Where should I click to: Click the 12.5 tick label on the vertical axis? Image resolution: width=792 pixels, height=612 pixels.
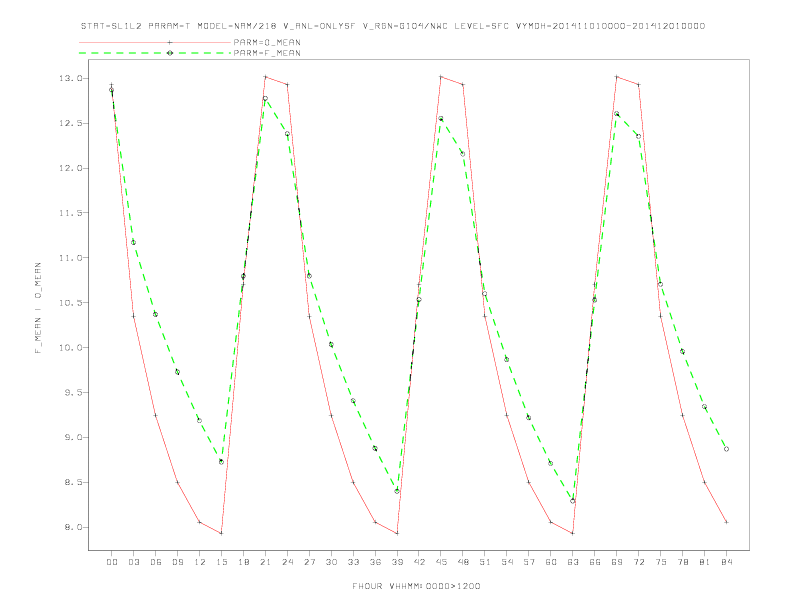click(70, 123)
